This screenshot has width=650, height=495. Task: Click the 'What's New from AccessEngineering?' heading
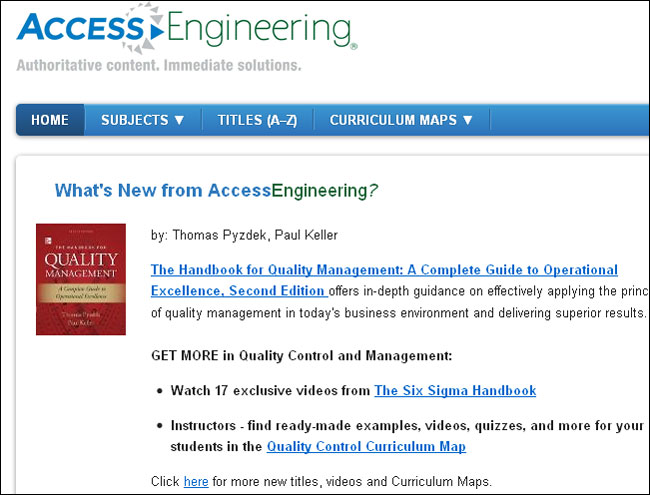(x=216, y=191)
